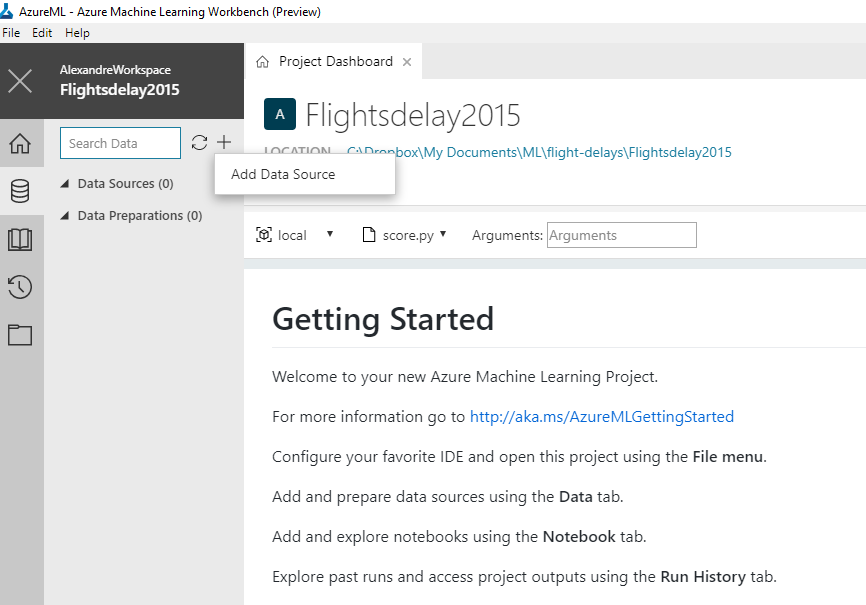Click the Flightsdelay2015 project avatar icon
Screen dimensions: 866x605
click(x=280, y=114)
